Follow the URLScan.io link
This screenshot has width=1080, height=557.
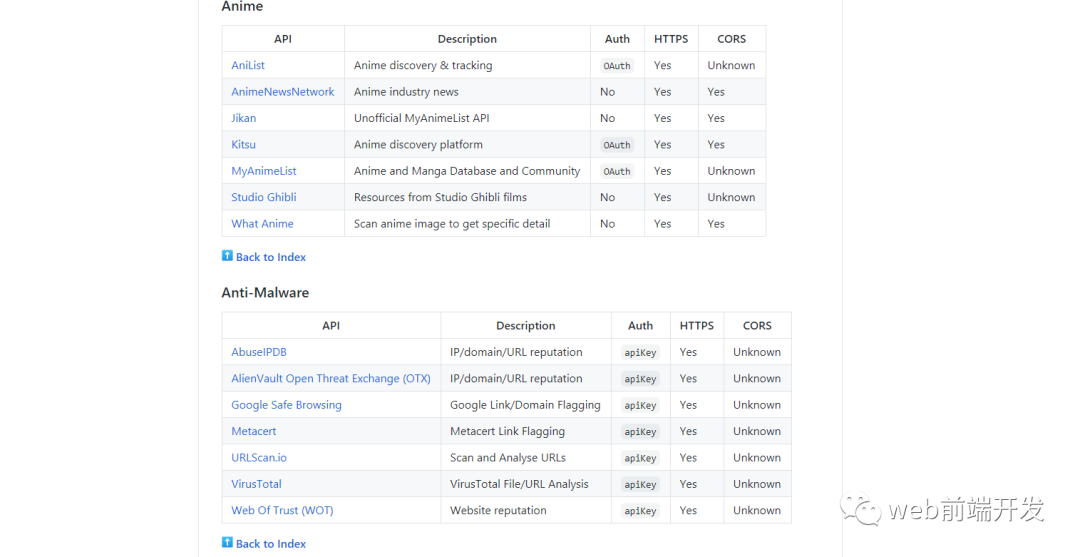click(259, 458)
